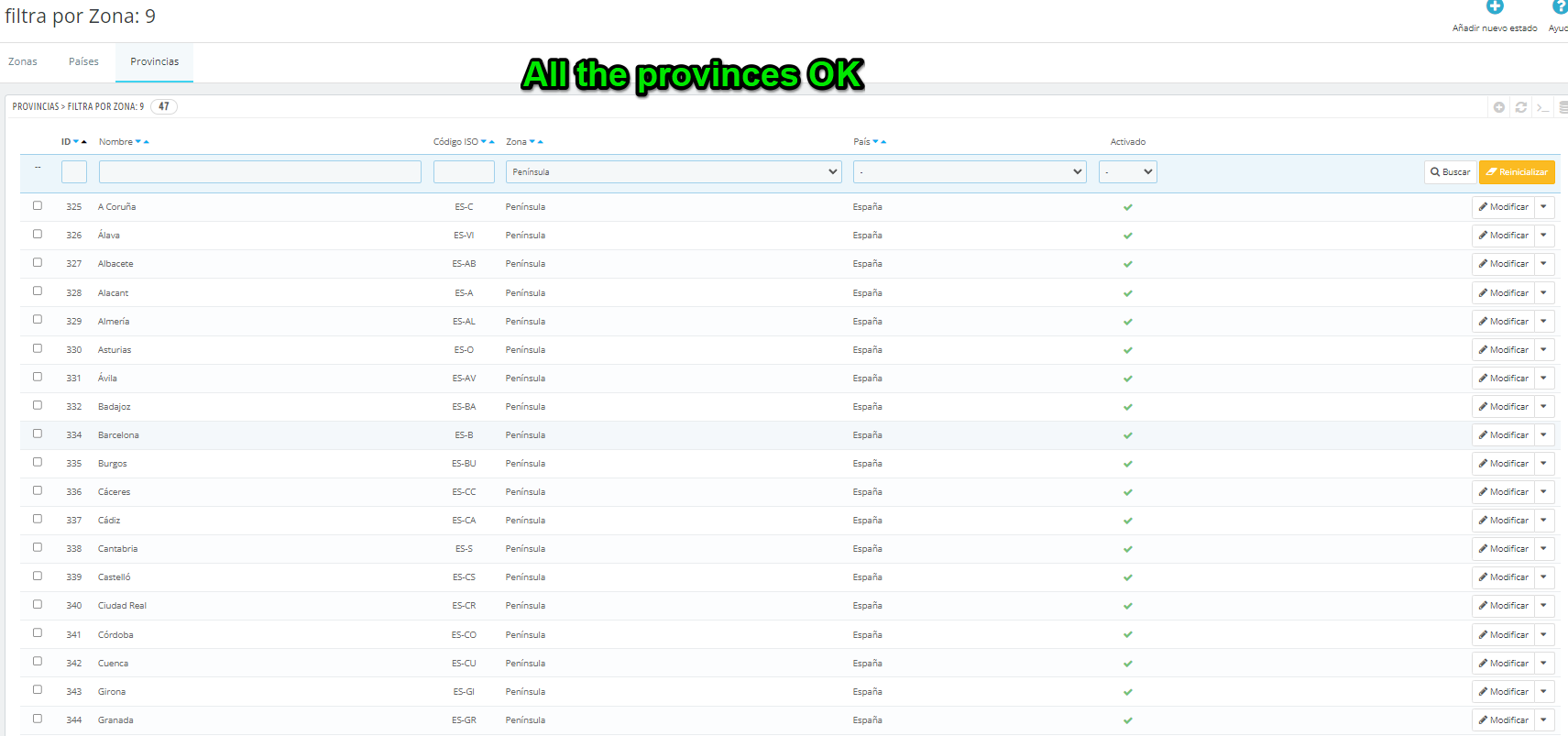The height and width of the screenshot is (736, 1568).
Task: Click the add-new plus icon in the Provincias panel header
Action: (x=1499, y=107)
